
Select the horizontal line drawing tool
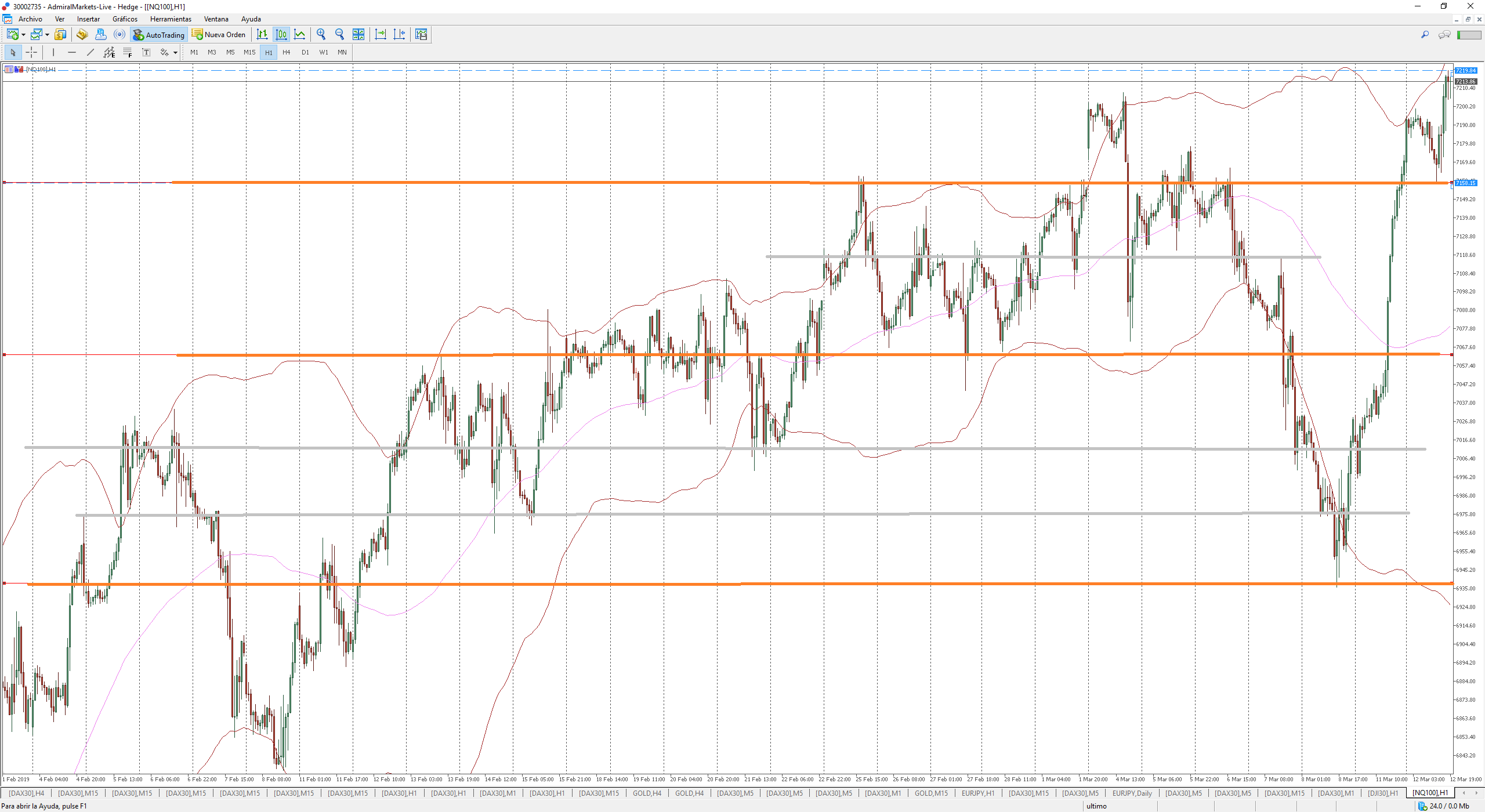click(72, 53)
